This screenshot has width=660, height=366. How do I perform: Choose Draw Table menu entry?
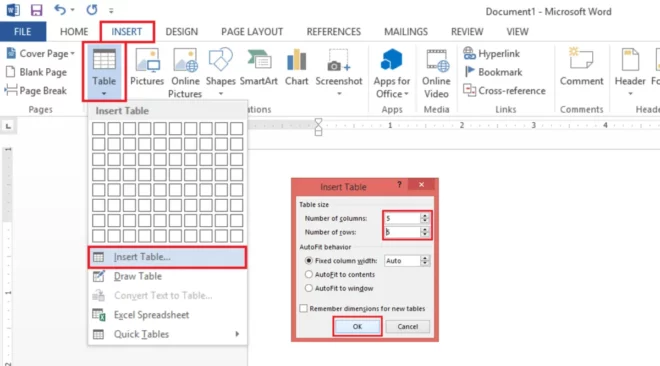(167, 276)
